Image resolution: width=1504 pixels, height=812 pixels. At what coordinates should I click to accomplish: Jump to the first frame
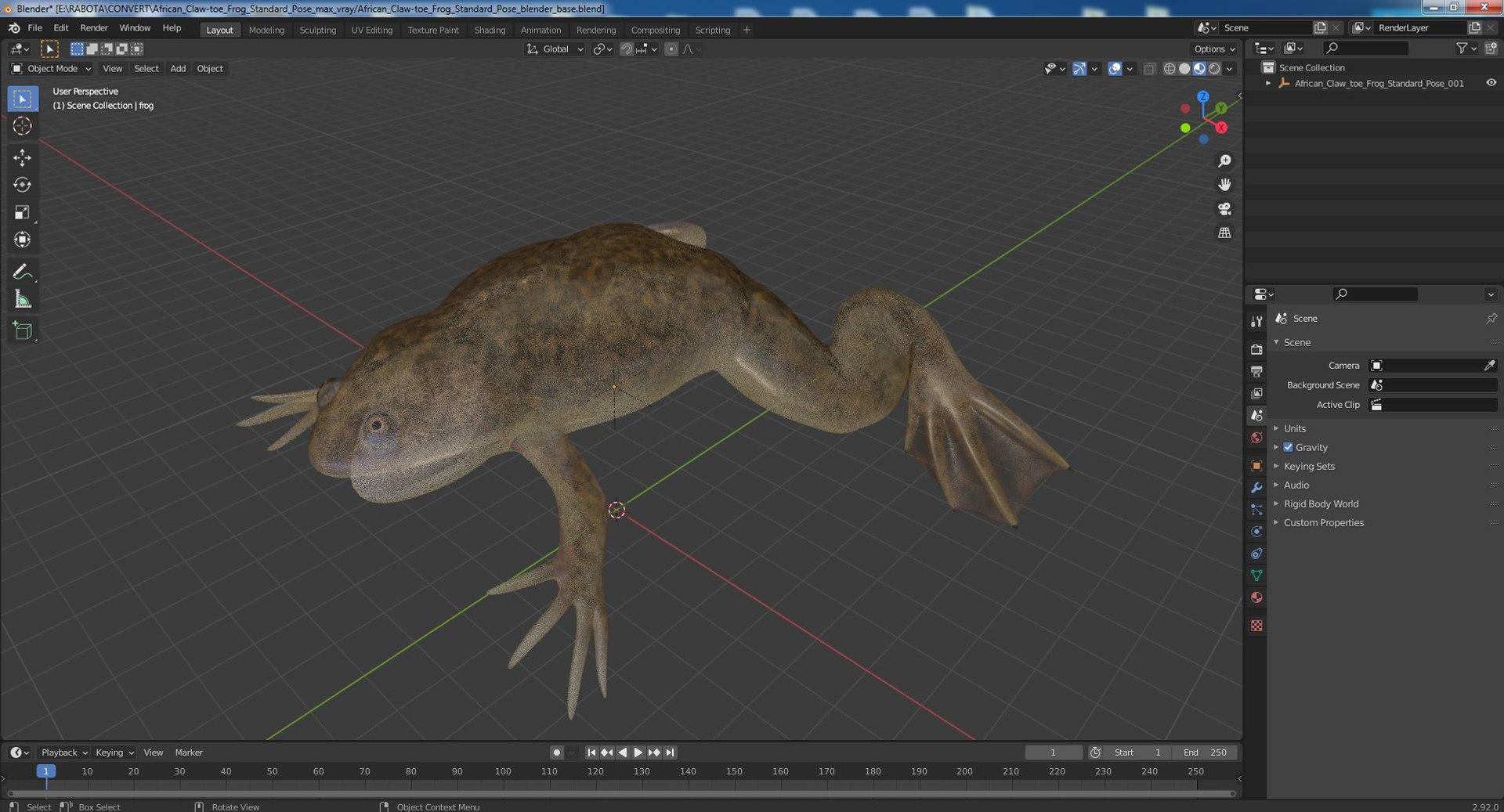591,752
